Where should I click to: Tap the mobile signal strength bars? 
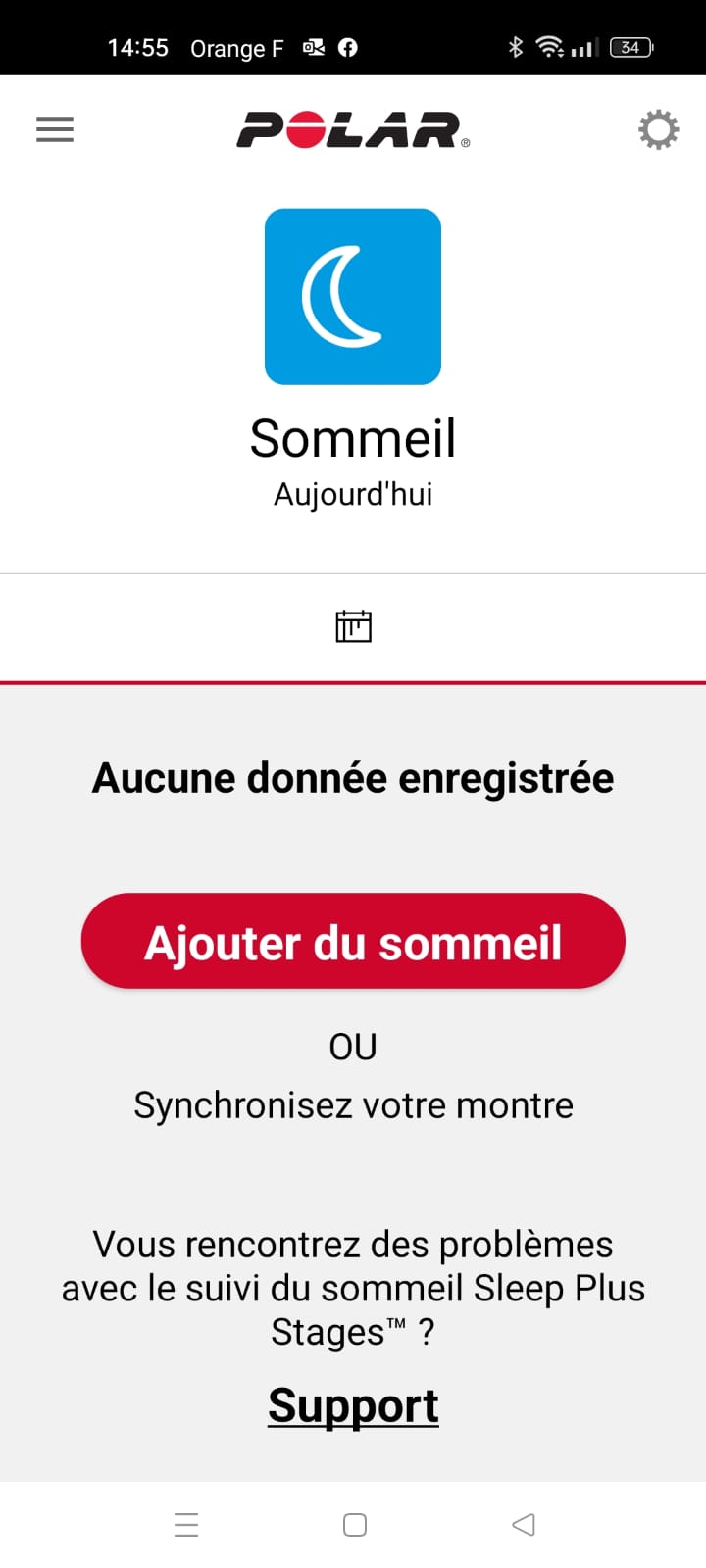click(584, 47)
